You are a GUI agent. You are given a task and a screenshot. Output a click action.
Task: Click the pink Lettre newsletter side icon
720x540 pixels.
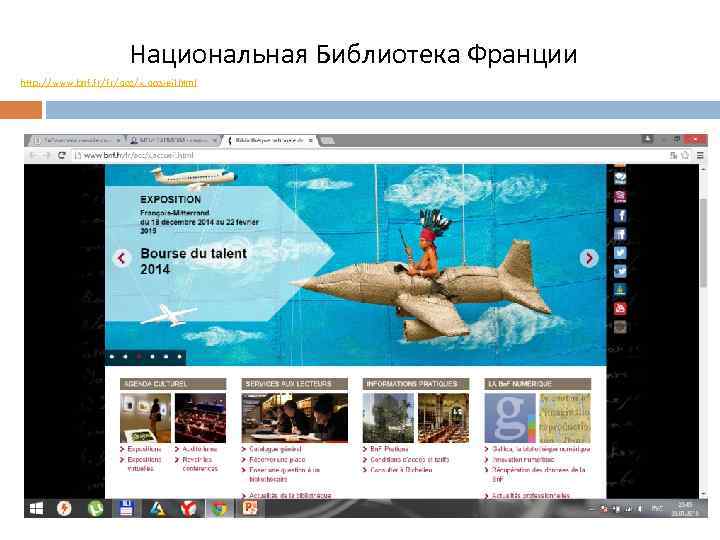pyautogui.click(x=620, y=197)
